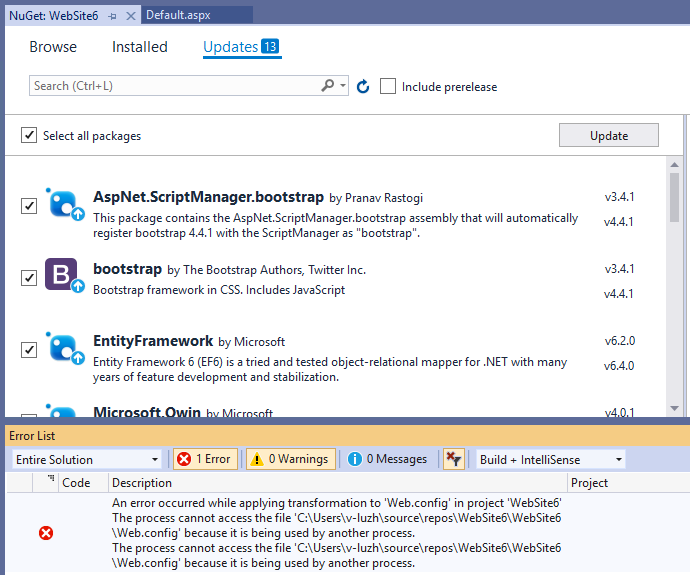Click the AspNet.ScriptManager.bootstrap package icon
690x575 pixels.
pyautogui.click(x=64, y=204)
